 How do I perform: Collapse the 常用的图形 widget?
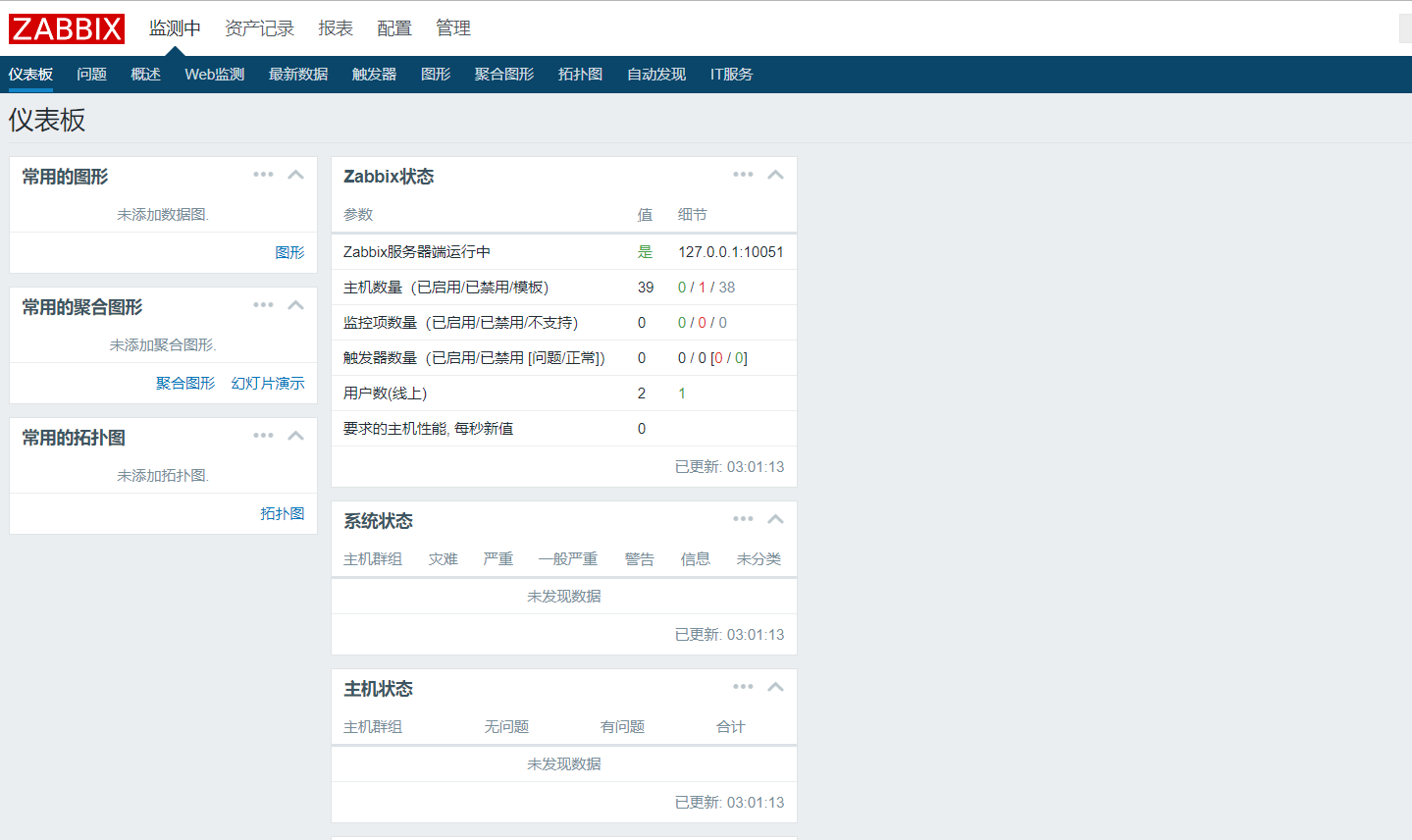295,175
